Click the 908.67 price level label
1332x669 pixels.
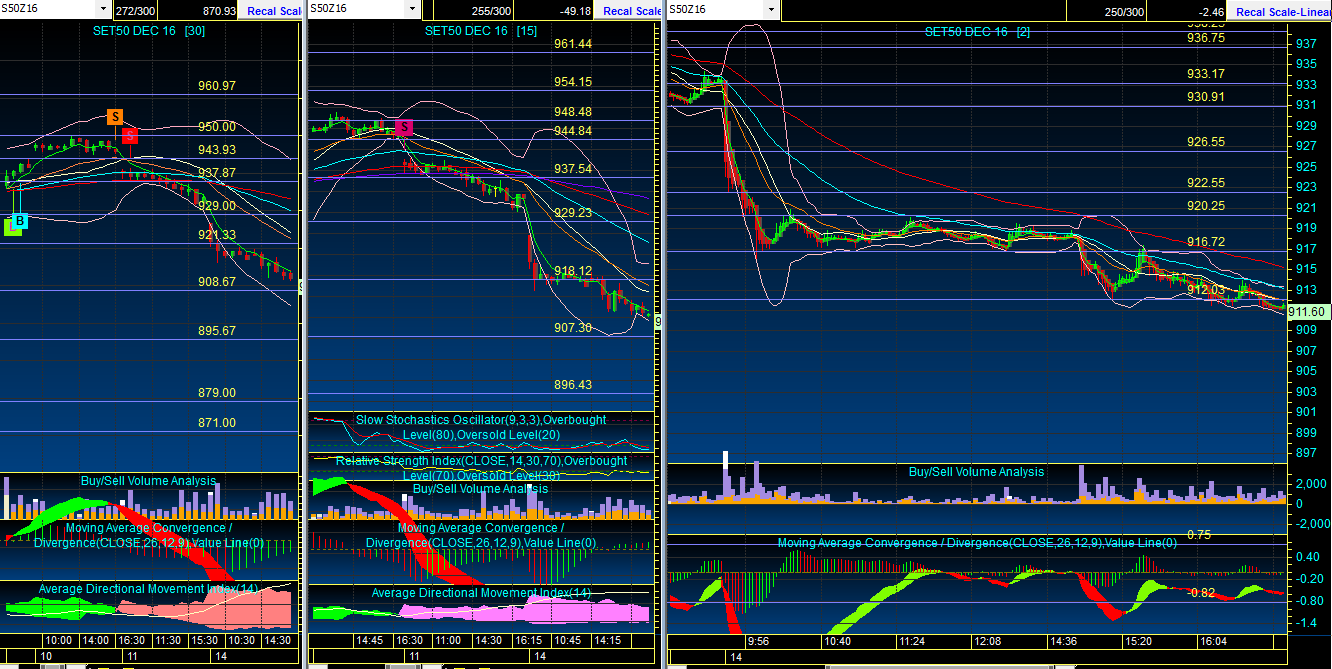217,282
